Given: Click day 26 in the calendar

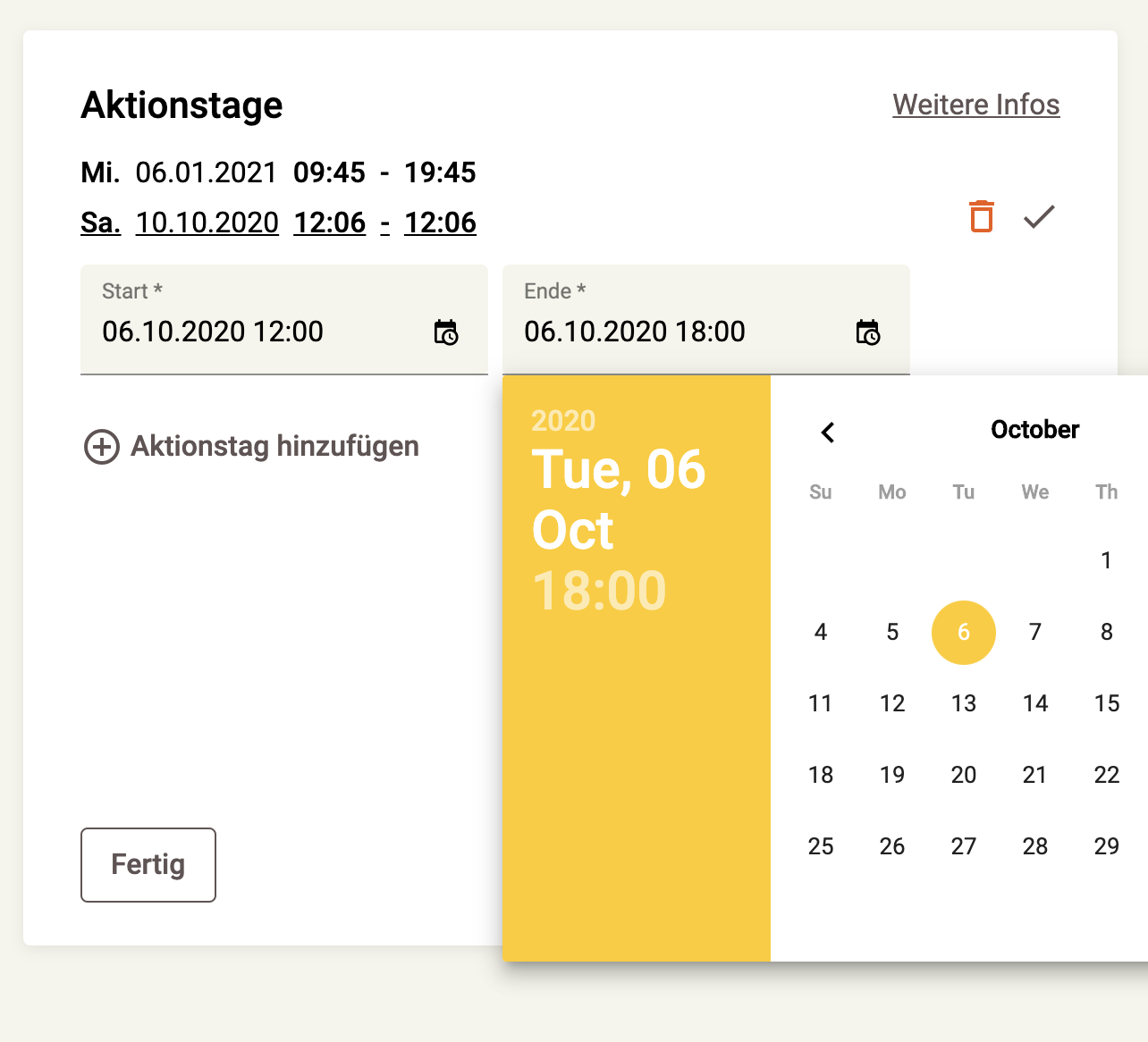Looking at the screenshot, I should pyautogui.click(x=892, y=846).
